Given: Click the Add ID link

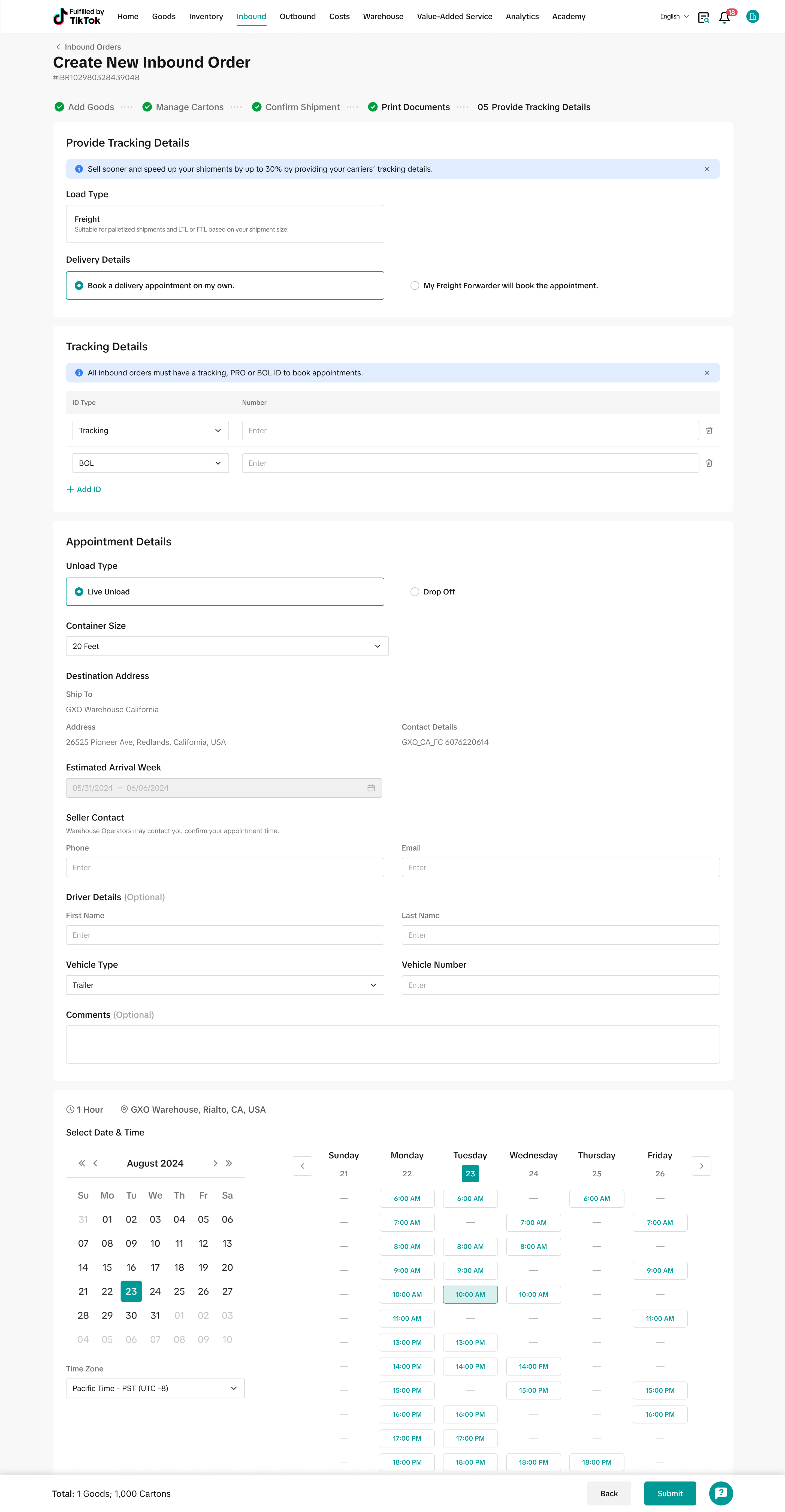Looking at the screenshot, I should (x=84, y=490).
